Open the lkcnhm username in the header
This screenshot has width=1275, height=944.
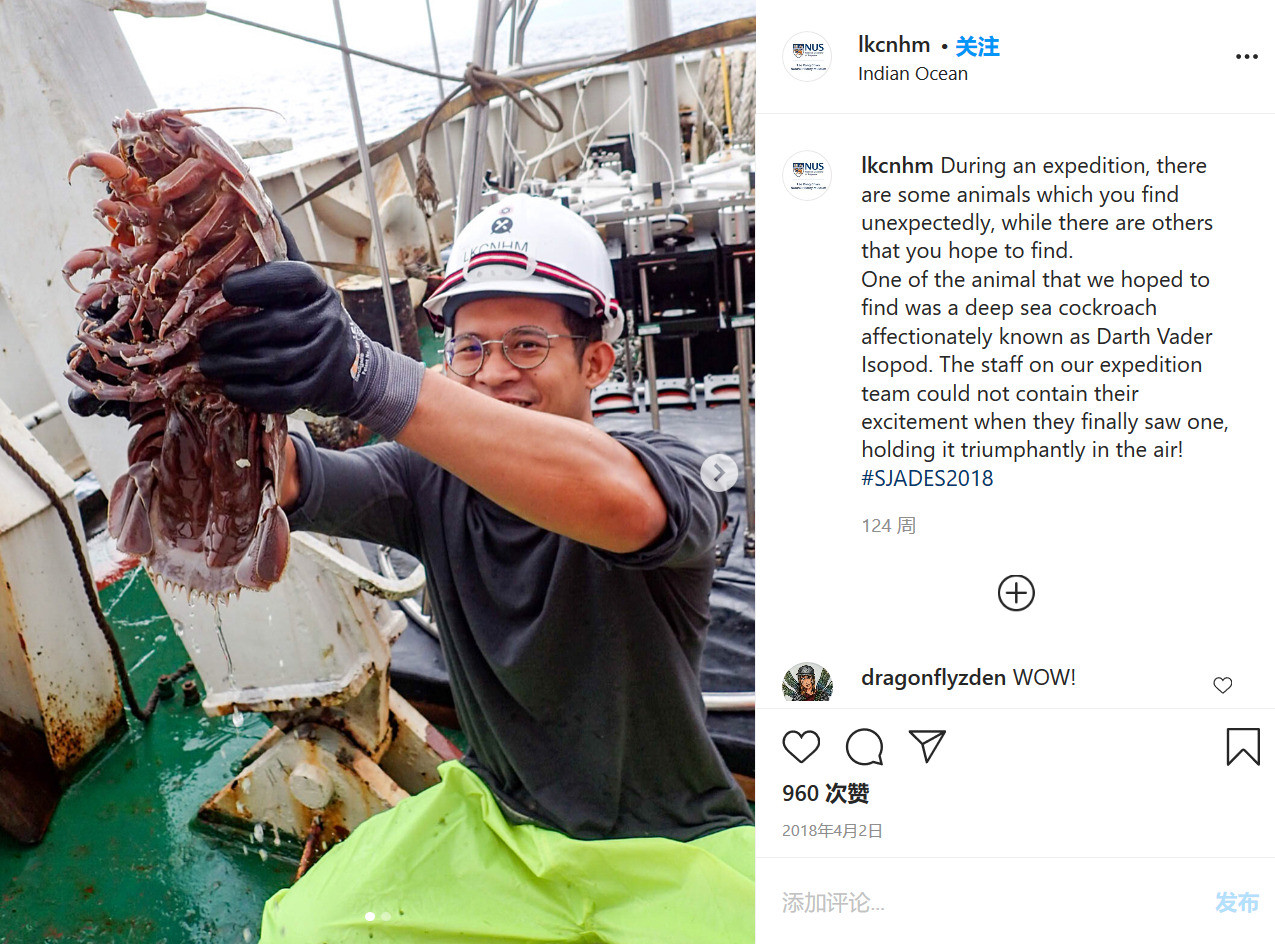tap(894, 46)
